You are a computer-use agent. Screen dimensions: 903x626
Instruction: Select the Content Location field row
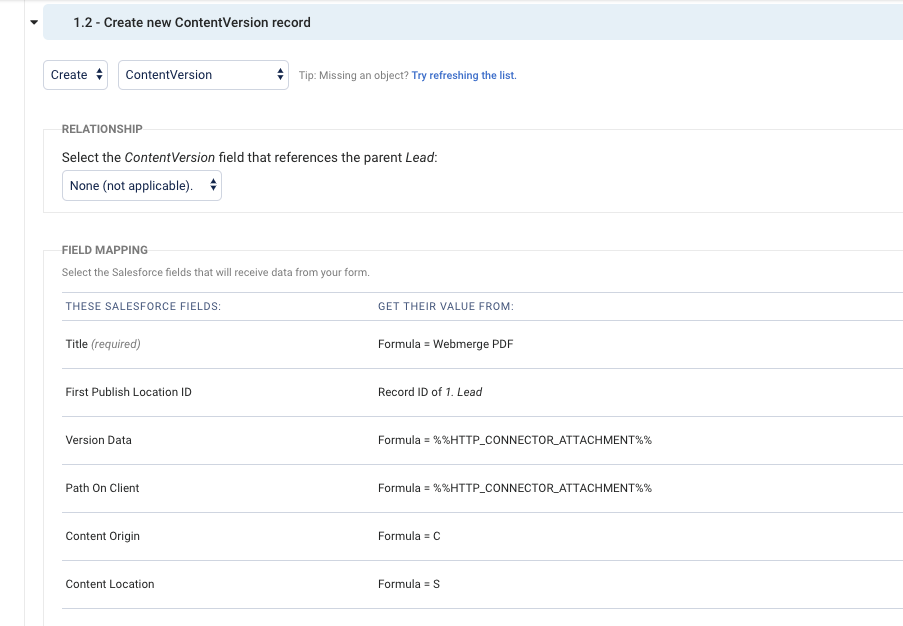click(x=110, y=584)
